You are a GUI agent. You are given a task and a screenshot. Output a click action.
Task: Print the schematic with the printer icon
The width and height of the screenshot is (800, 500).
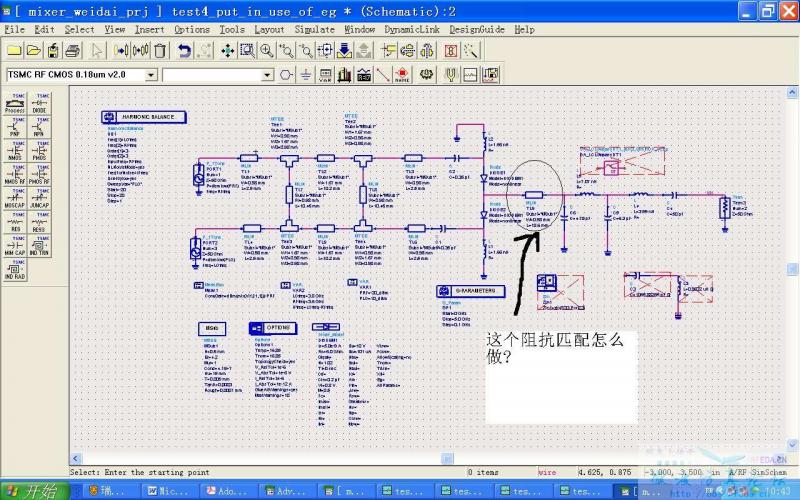click(x=72, y=51)
